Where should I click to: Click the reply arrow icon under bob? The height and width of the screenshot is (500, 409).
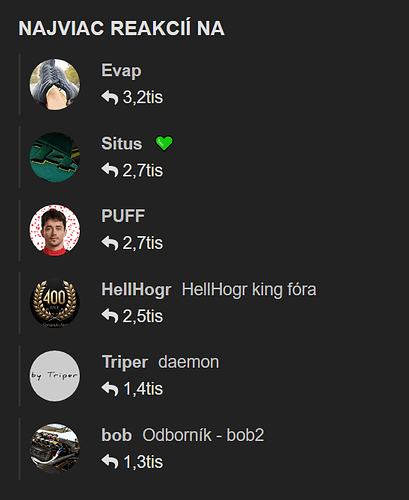click(x=110, y=462)
